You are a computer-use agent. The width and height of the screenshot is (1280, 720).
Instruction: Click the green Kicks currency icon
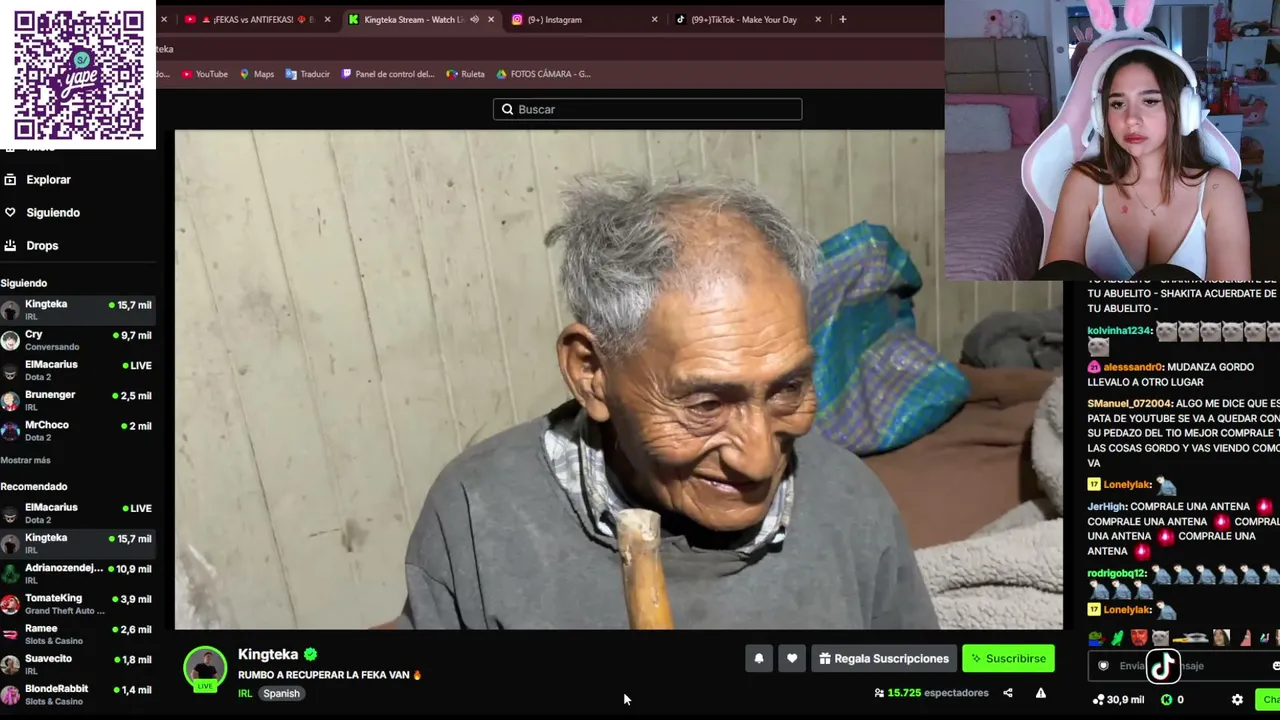pos(1166,700)
